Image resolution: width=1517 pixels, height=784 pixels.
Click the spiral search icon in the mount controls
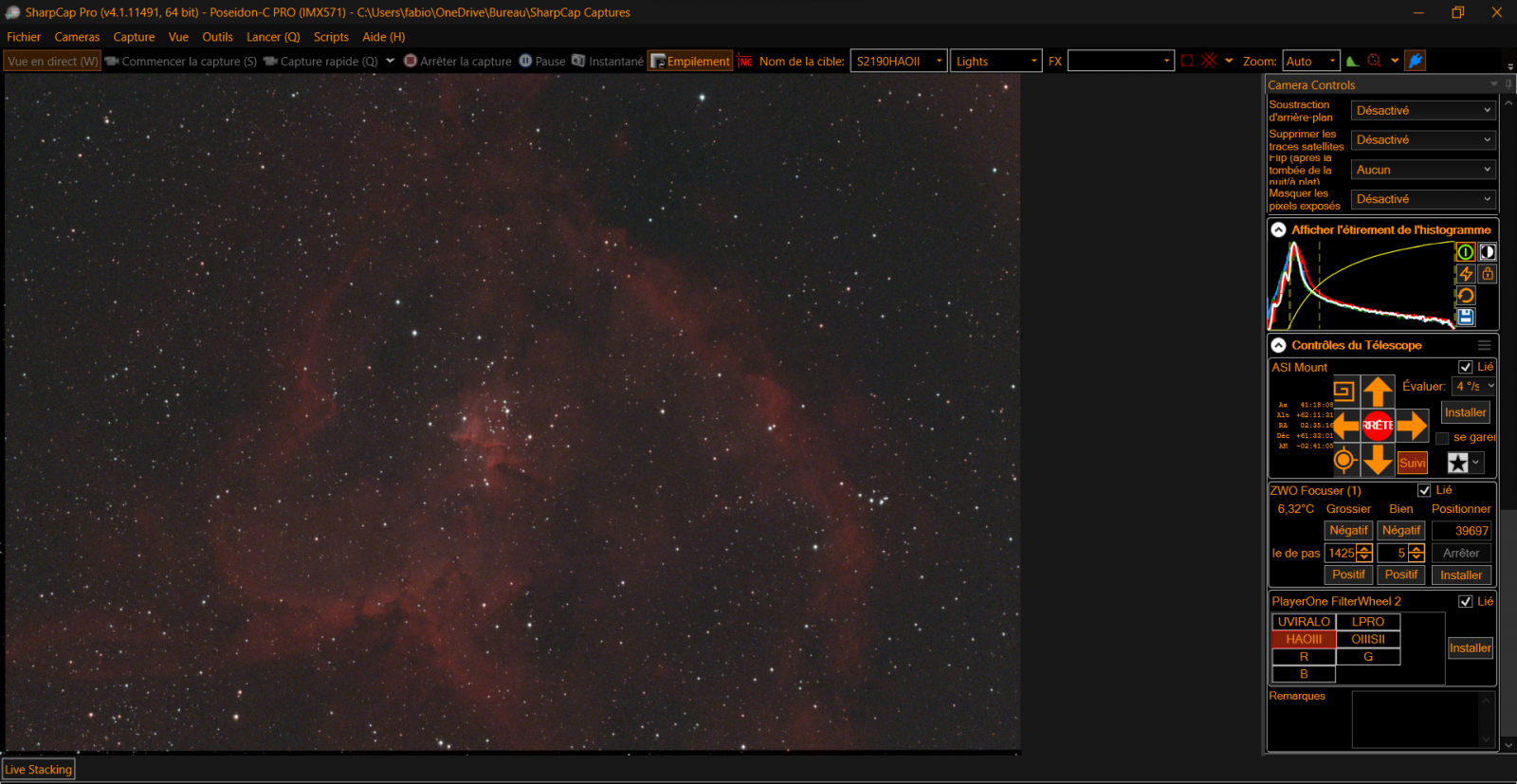point(1343,391)
